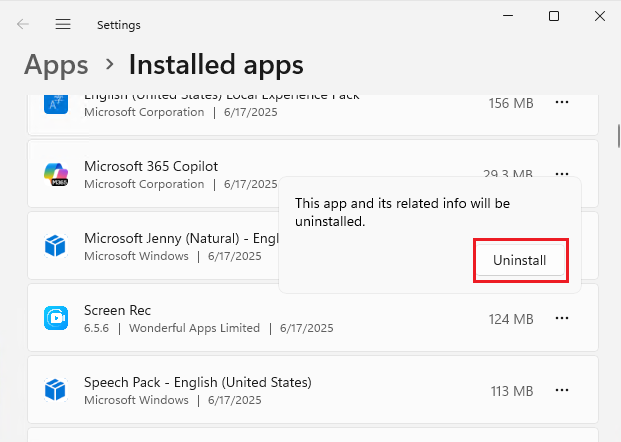Open the hamburger navigation menu
This screenshot has width=621, height=442.
tap(63, 24)
